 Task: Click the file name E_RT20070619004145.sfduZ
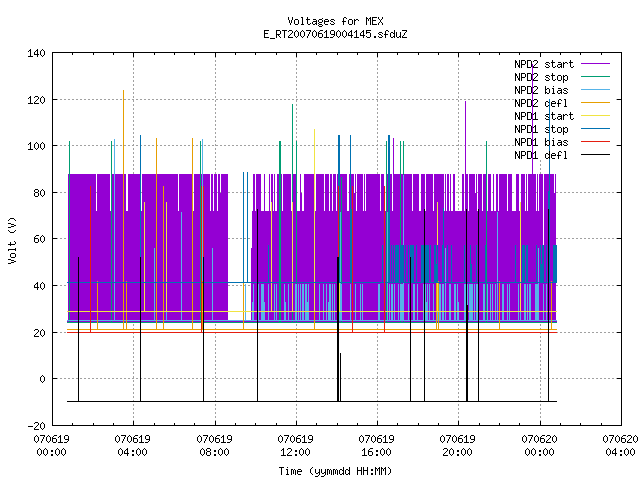(336, 34)
